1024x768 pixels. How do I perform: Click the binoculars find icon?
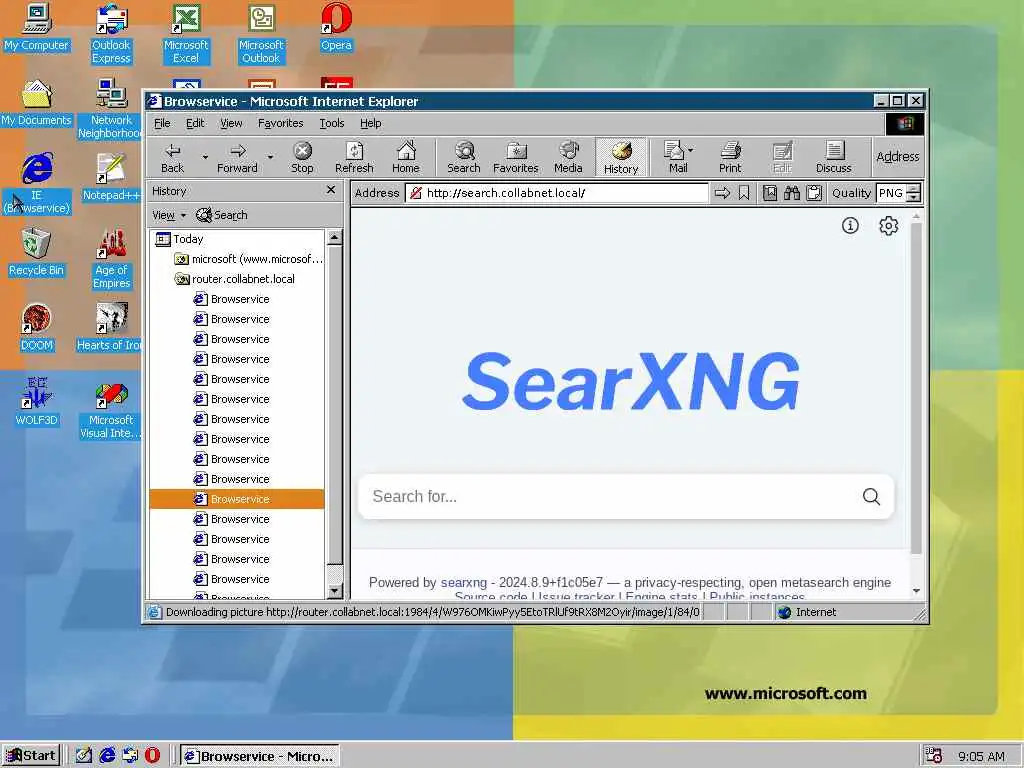[x=792, y=193]
